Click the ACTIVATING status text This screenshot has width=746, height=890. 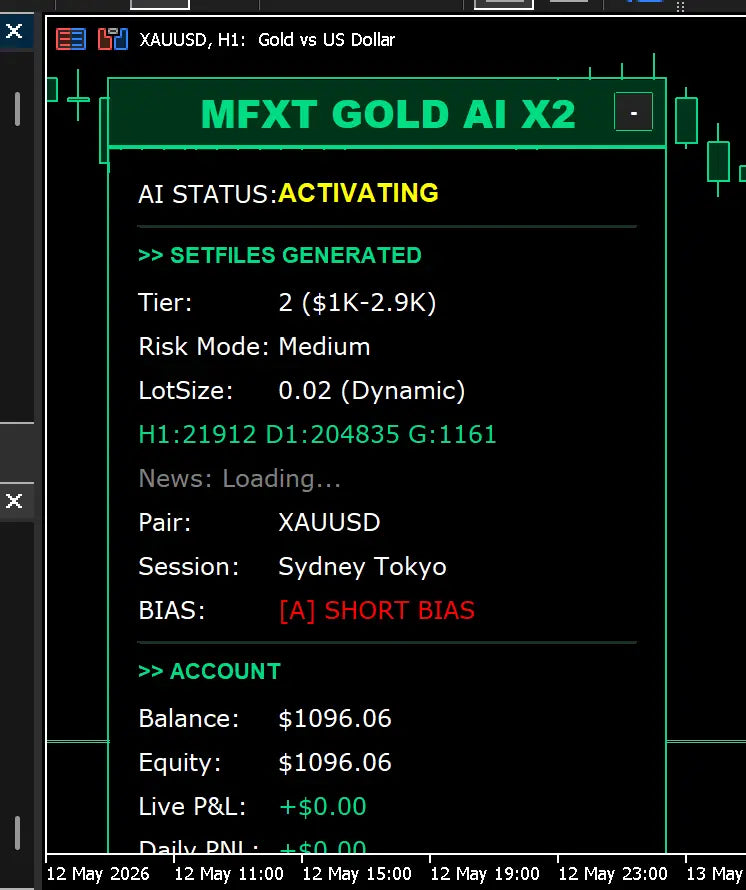tap(358, 193)
